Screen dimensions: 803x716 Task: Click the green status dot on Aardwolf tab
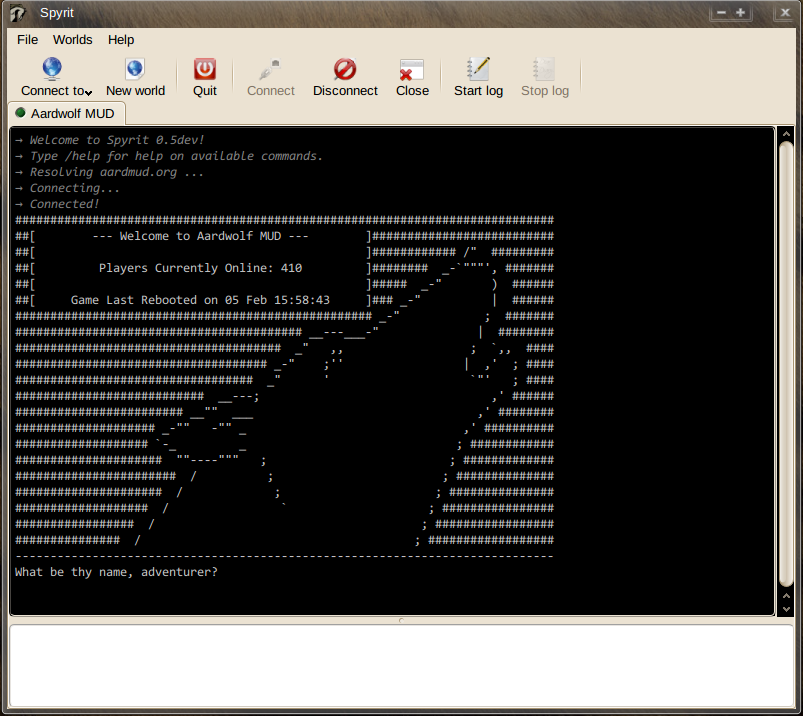coord(20,113)
